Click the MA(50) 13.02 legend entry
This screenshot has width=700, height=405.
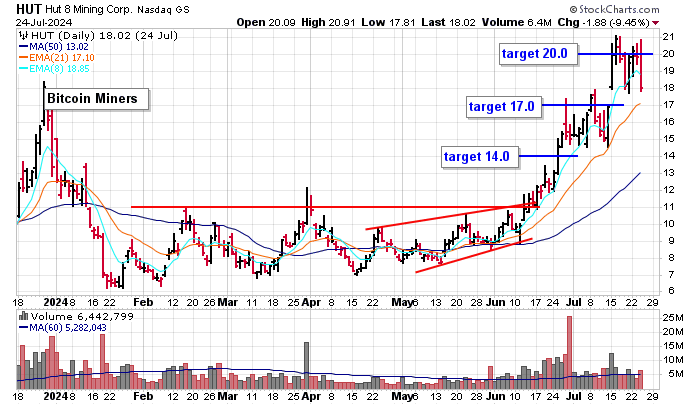(x=54, y=46)
